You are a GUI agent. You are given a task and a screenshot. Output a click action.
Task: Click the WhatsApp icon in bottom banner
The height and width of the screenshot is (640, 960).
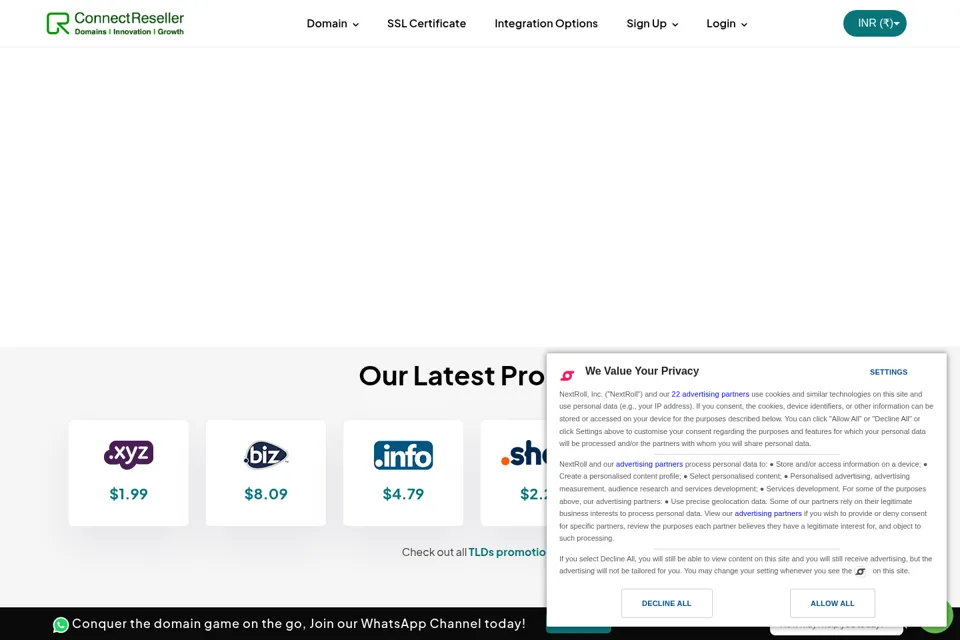point(61,625)
